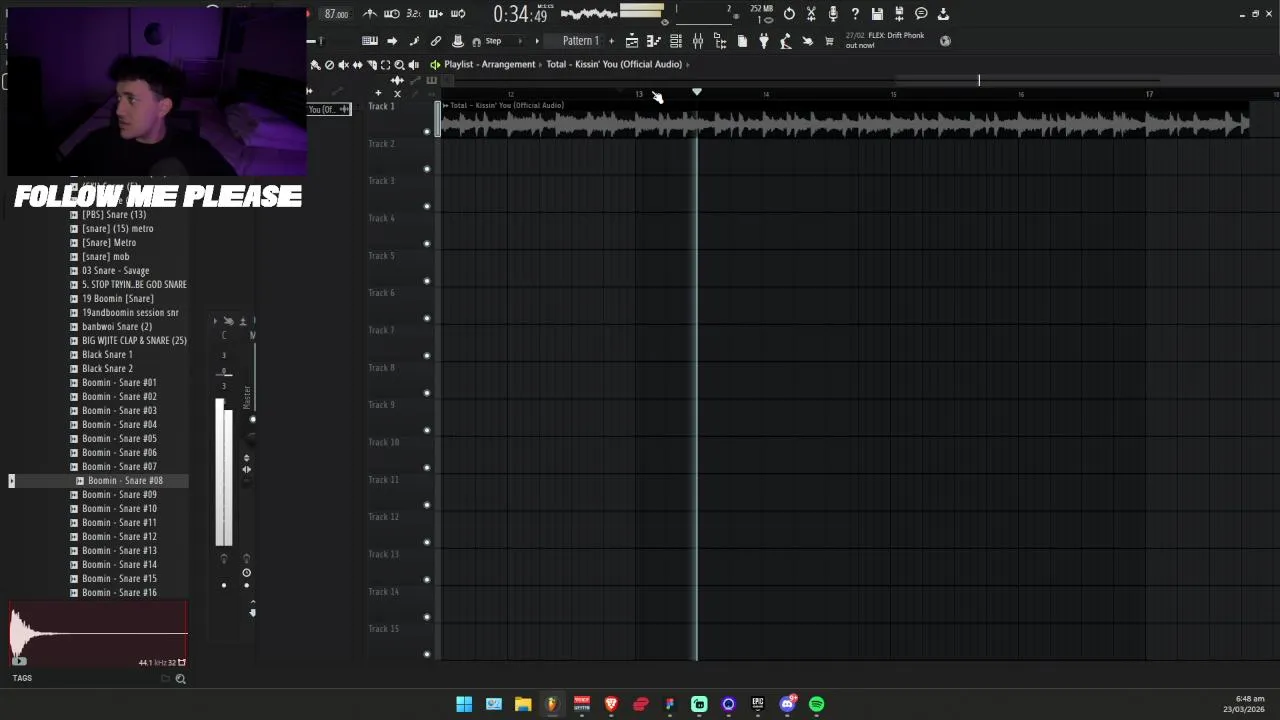Click the 87.000 tempo field
This screenshot has width=1280, height=720.
click(336, 14)
